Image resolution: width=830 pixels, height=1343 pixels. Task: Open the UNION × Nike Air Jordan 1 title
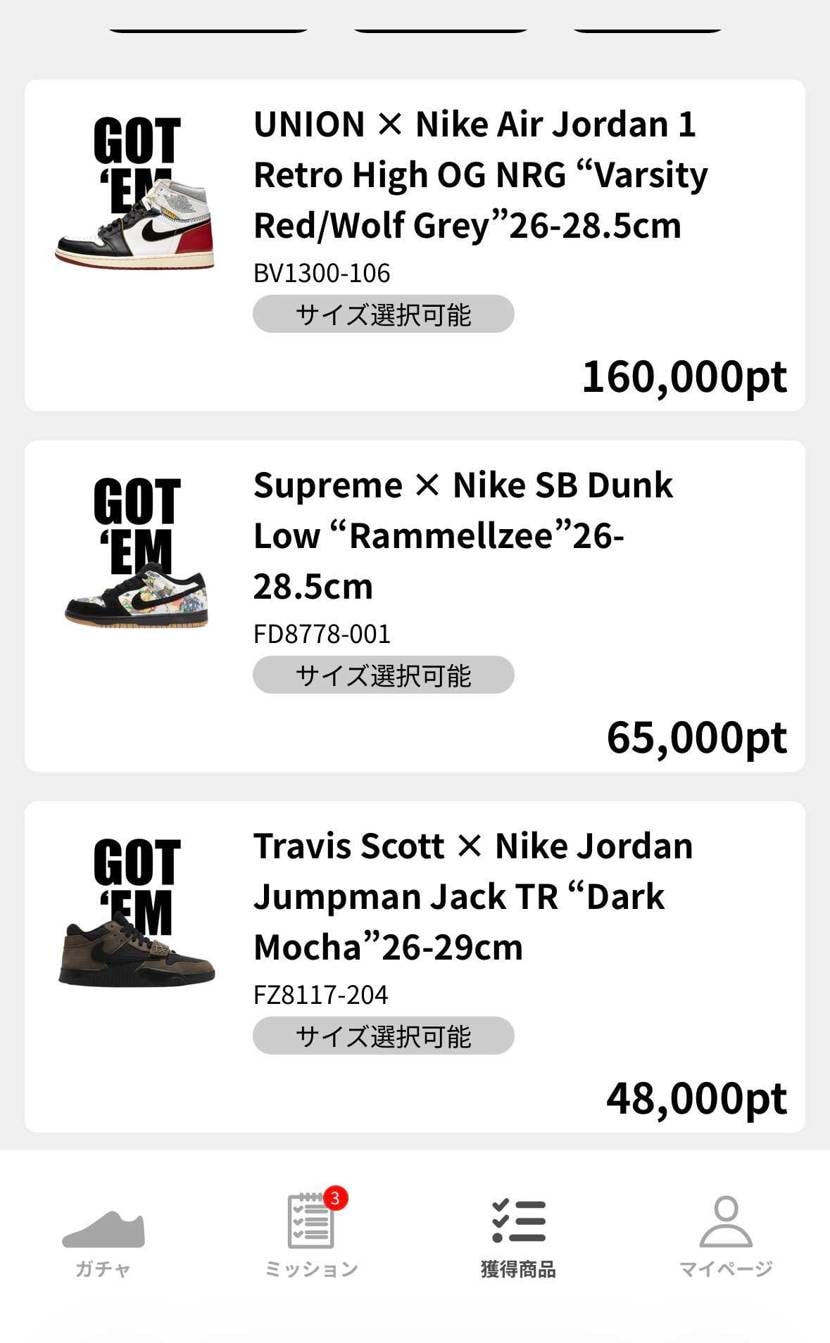(481, 175)
